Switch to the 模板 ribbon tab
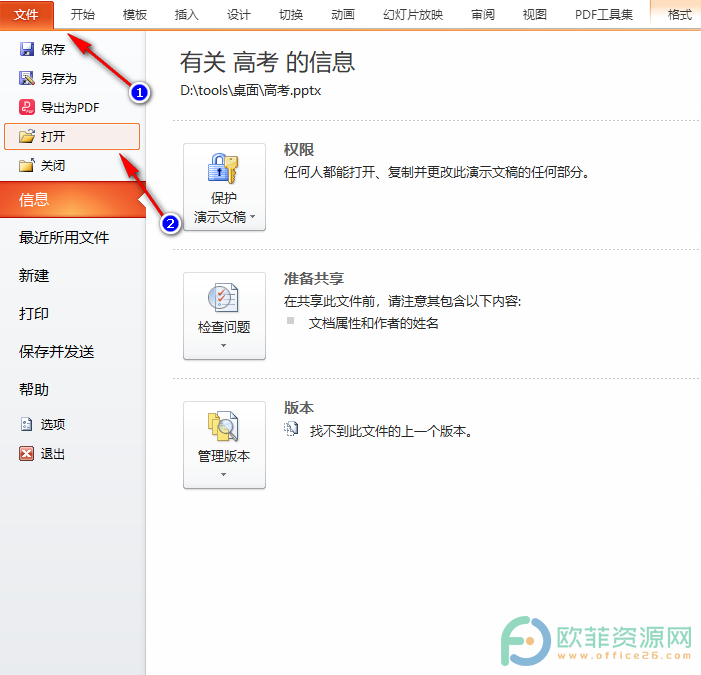The image size is (701, 675). [x=135, y=15]
